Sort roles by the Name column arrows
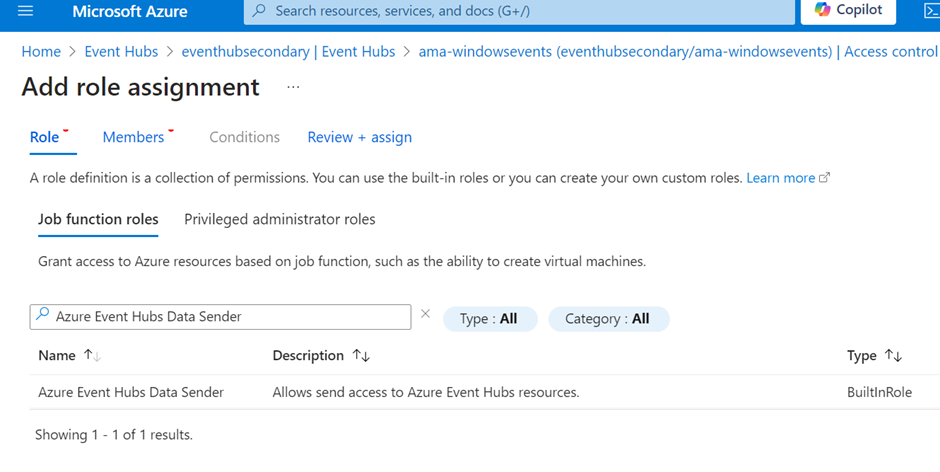Image resolution: width=940 pixels, height=472 pixels. pyautogui.click(x=92, y=355)
